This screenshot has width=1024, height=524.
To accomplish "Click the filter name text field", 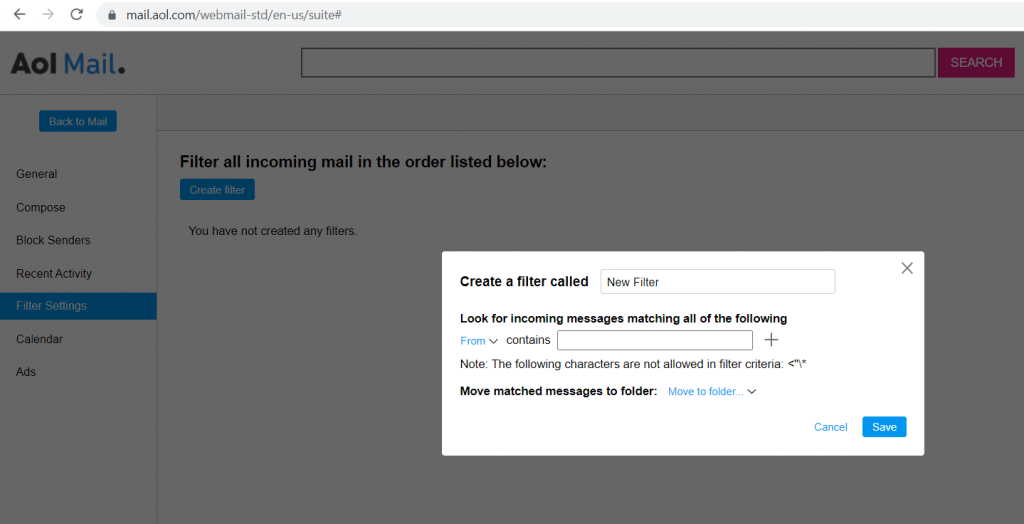I will [717, 282].
